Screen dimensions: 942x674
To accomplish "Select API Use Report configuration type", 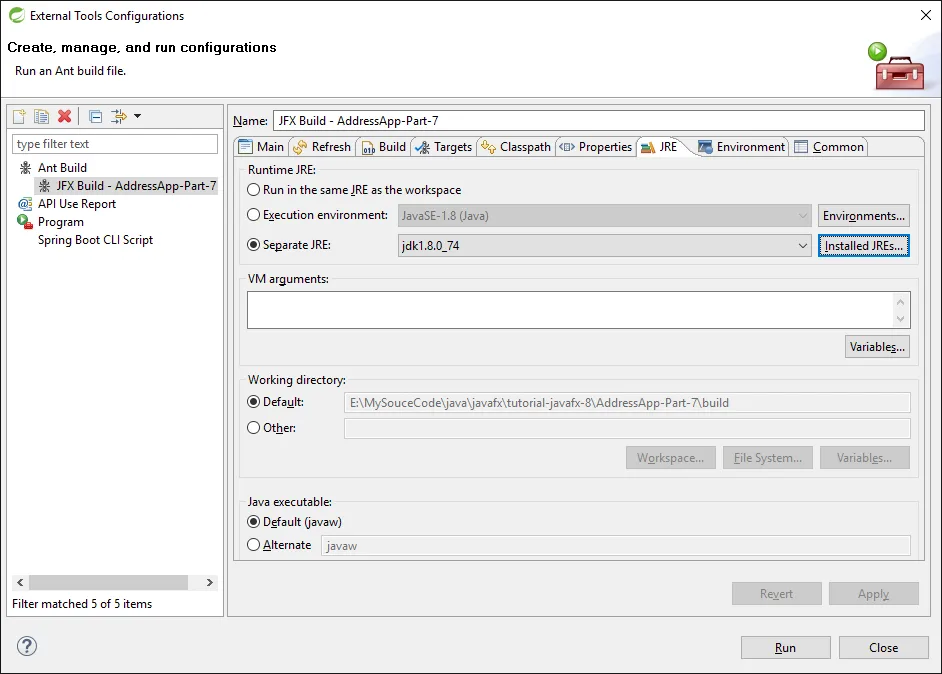I will (x=76, y=204).
